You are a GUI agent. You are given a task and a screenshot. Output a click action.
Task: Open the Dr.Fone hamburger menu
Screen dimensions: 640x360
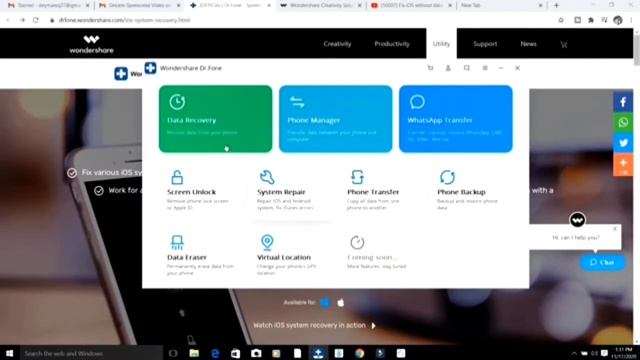(x=485, y=68)
